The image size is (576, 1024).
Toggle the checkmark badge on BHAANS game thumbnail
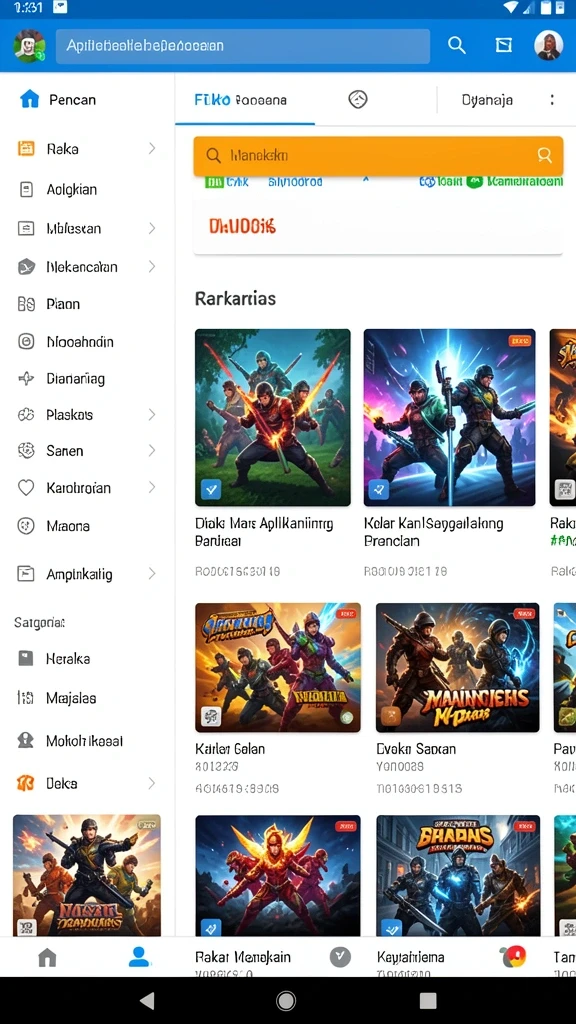391,927
